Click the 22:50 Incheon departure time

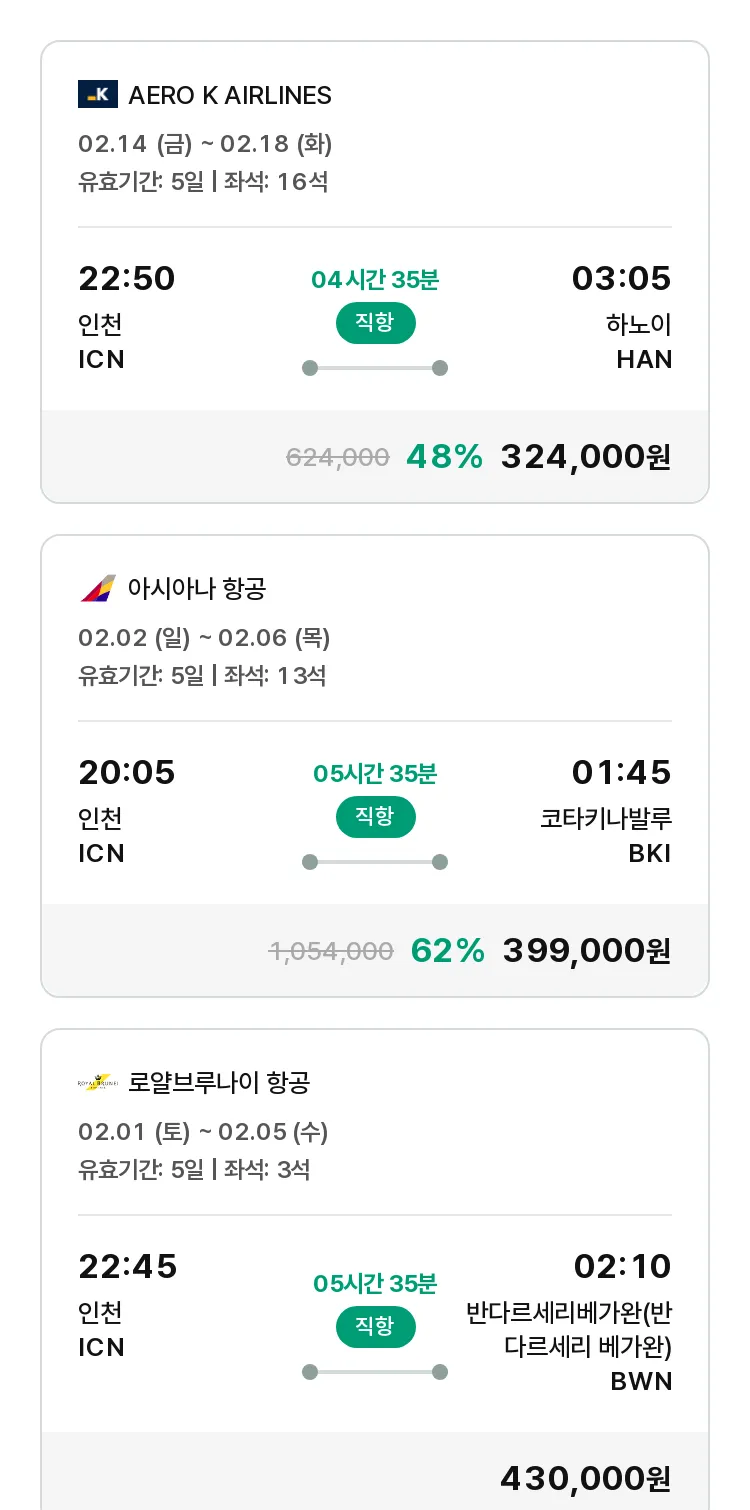127,278
